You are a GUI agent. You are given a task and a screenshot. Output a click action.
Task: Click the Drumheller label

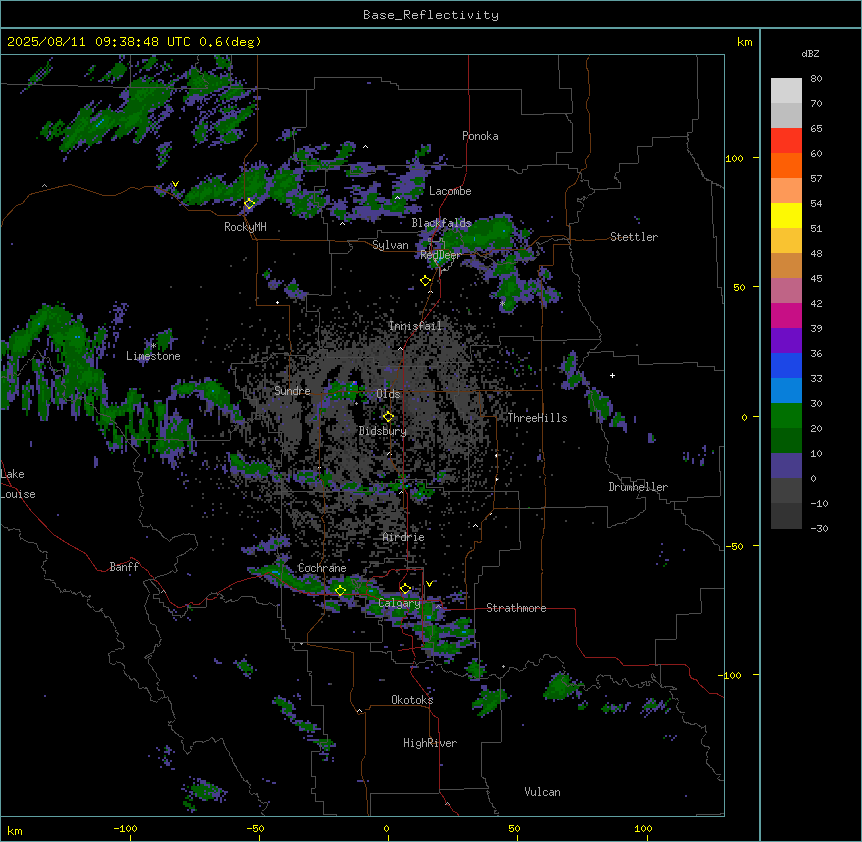(x=638, y=487)
